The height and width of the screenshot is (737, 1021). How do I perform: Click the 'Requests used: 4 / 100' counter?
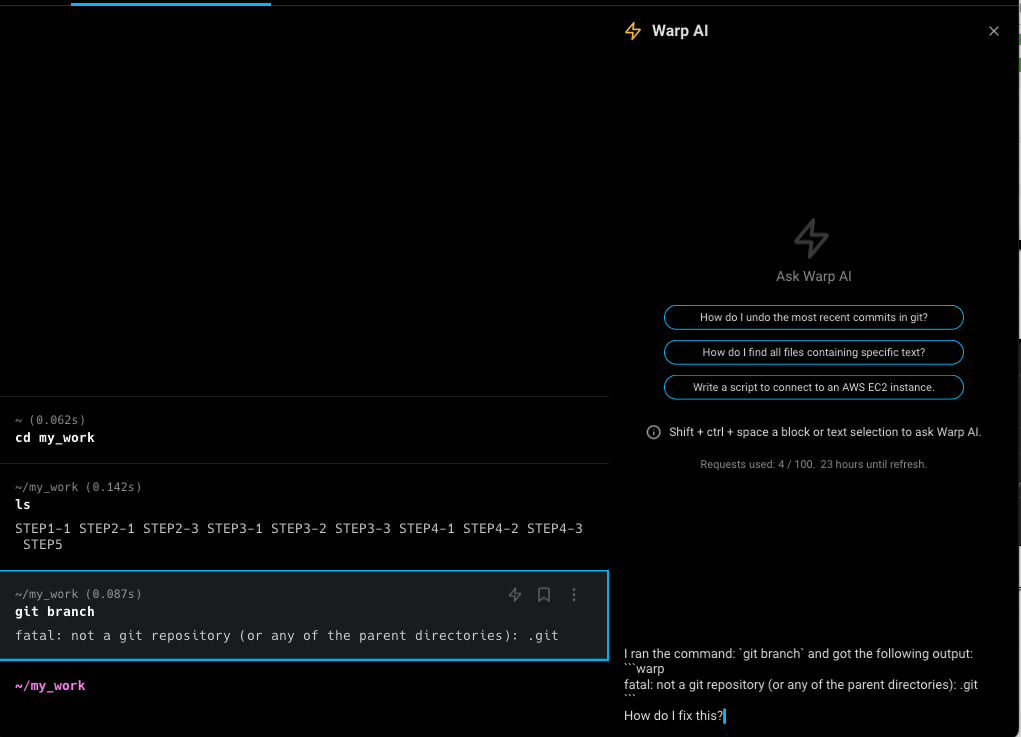pos(813,464)
